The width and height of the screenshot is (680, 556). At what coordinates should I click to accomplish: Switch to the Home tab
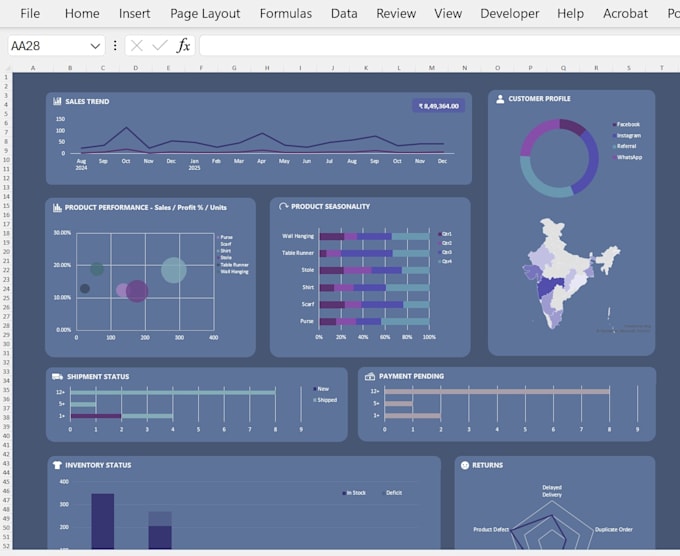(82, 13)
